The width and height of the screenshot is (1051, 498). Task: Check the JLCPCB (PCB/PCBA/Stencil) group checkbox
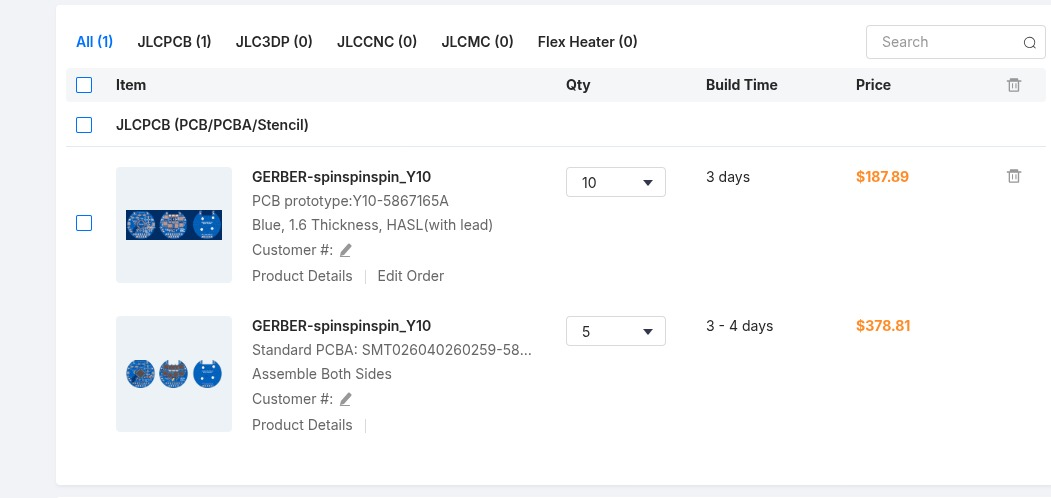[x=84, y=125]
